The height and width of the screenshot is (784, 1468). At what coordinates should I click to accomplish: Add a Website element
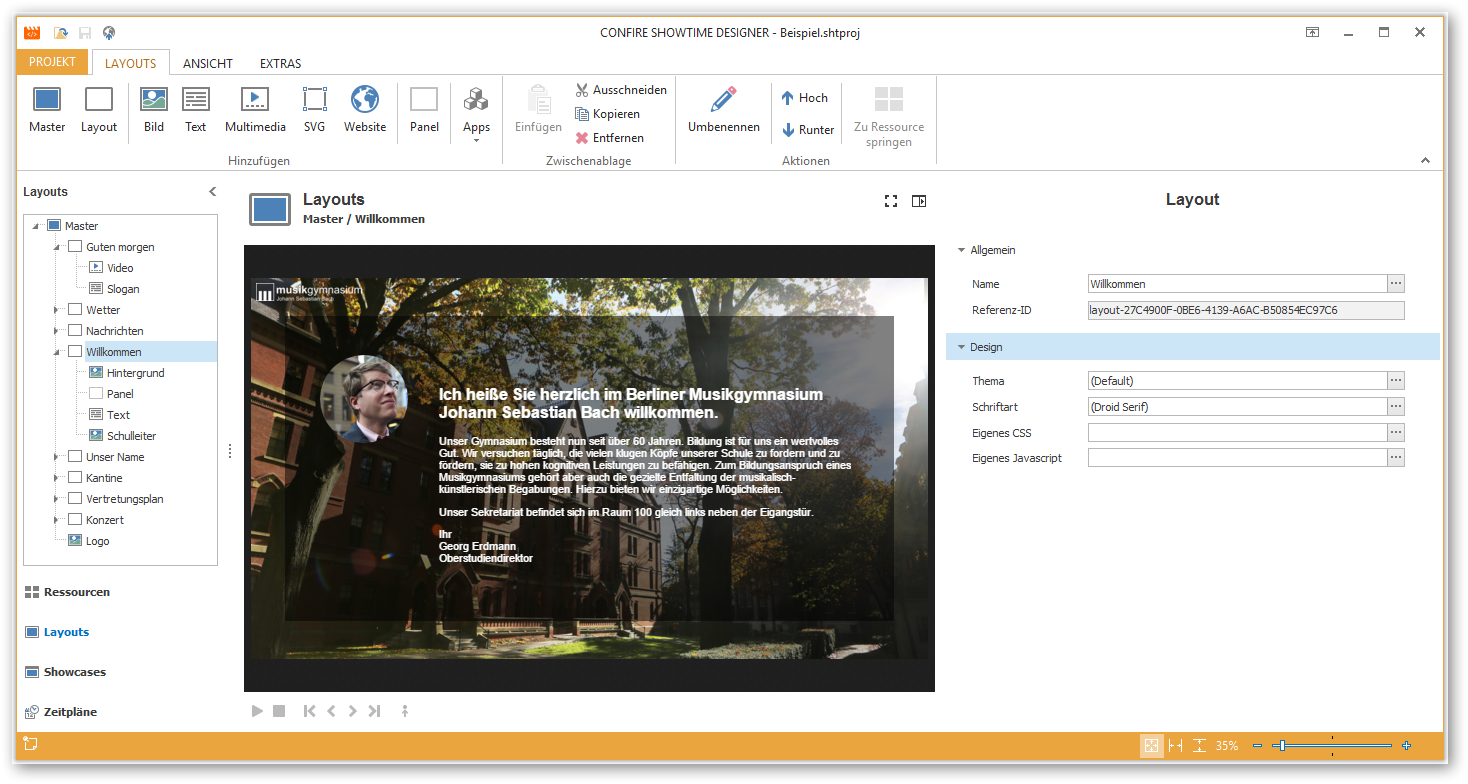[364, 110]
